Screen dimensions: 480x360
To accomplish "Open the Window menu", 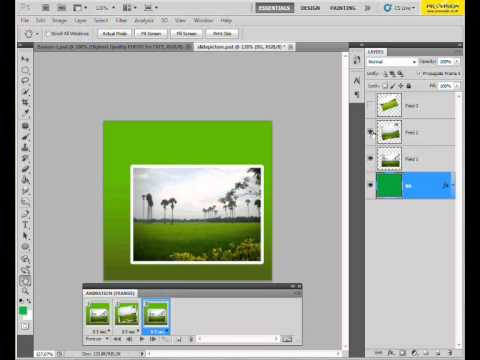I will pyautogui.click(x=203, y=21).
